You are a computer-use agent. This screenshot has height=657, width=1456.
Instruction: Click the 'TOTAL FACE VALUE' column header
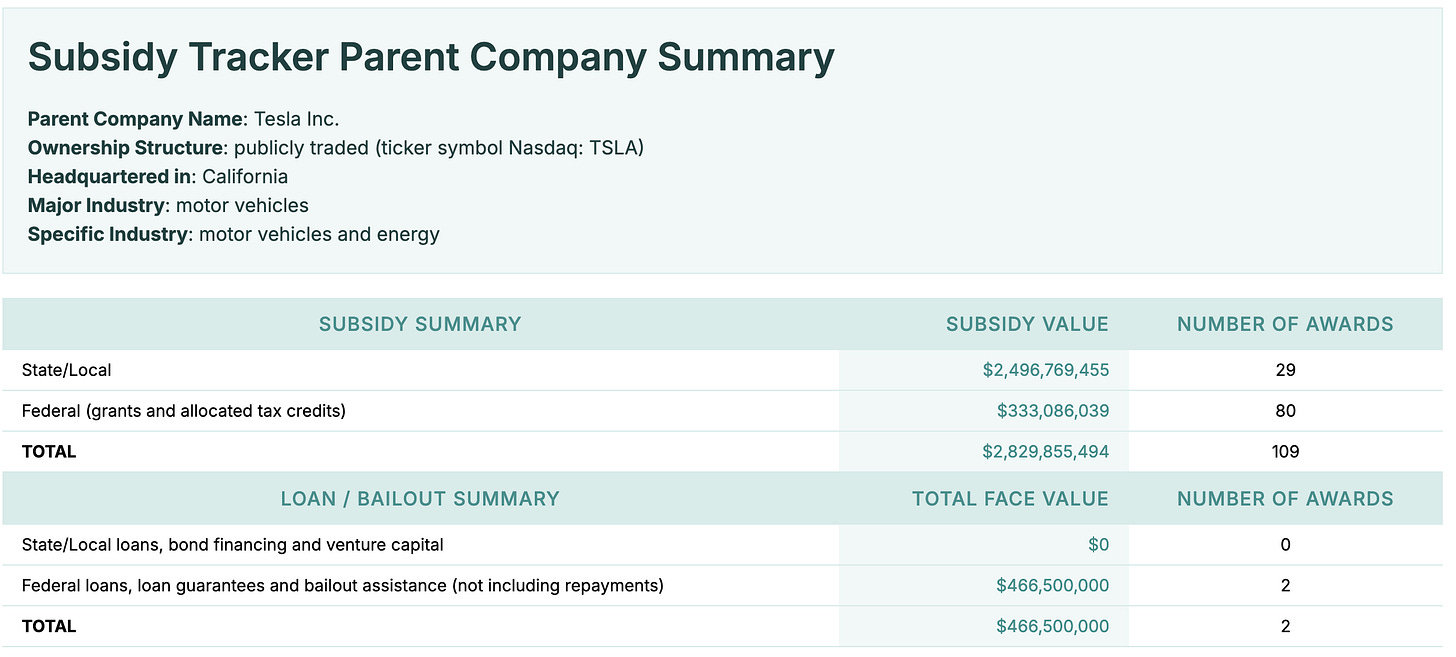pyautogui.click(x=1010, y=499)
